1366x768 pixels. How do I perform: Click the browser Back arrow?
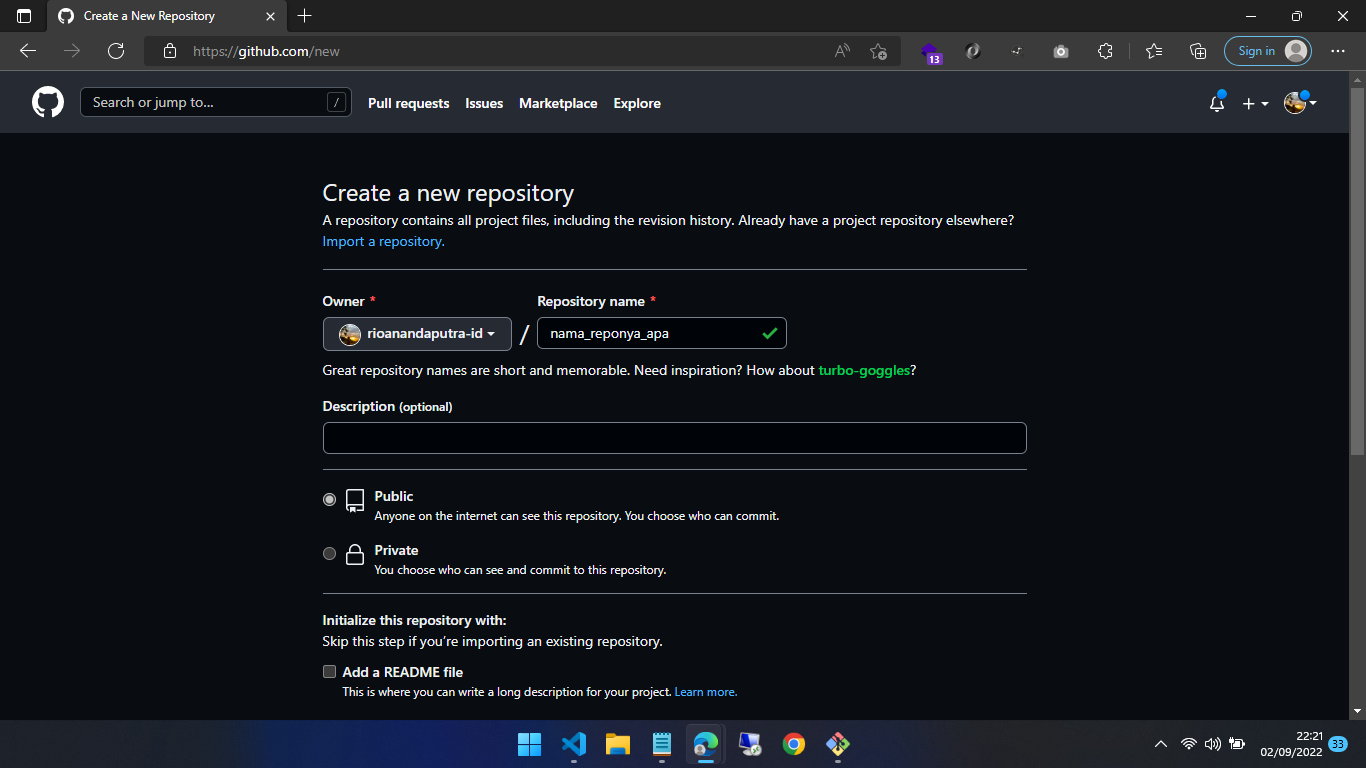(28, 51)
